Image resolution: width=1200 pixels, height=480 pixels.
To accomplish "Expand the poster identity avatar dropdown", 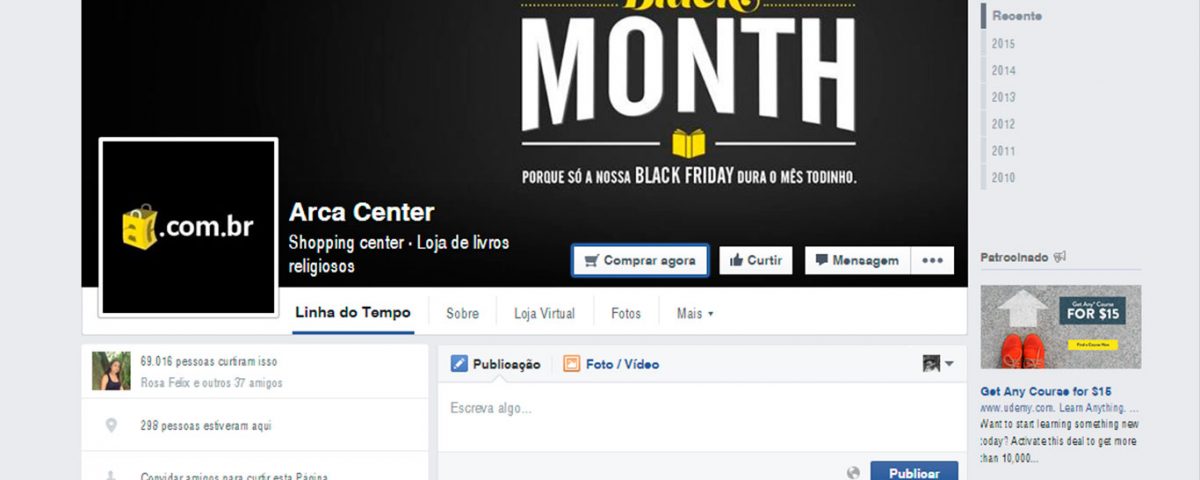I will pyautogui.click(x=938, y=364).
